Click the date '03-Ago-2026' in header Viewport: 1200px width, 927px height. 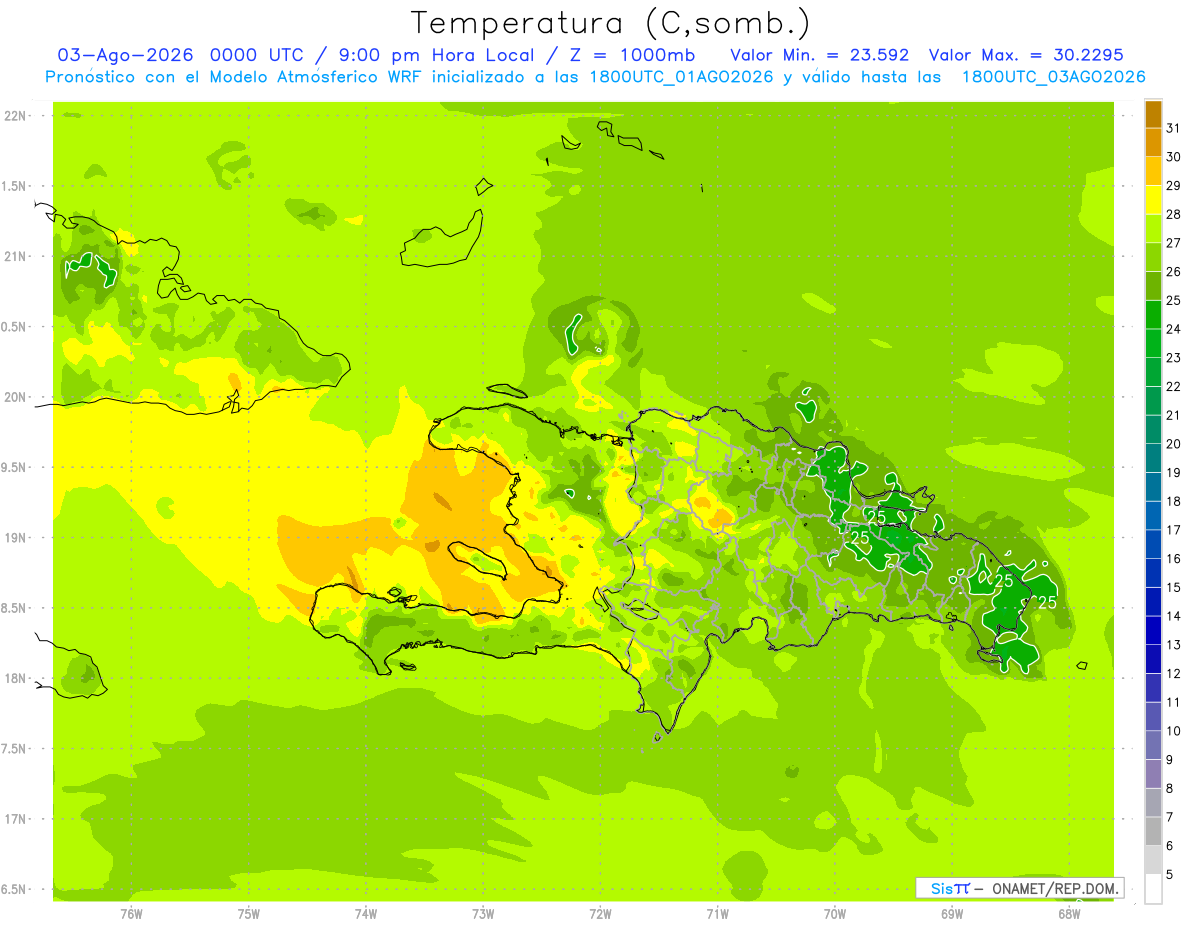[126, 55]
